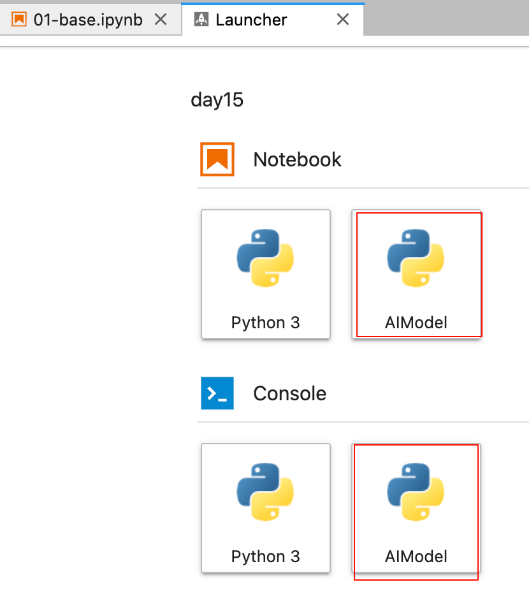Close the Launcher tab
The width and height of the screenshot is (530, 598).
click(x=343, y=19)
